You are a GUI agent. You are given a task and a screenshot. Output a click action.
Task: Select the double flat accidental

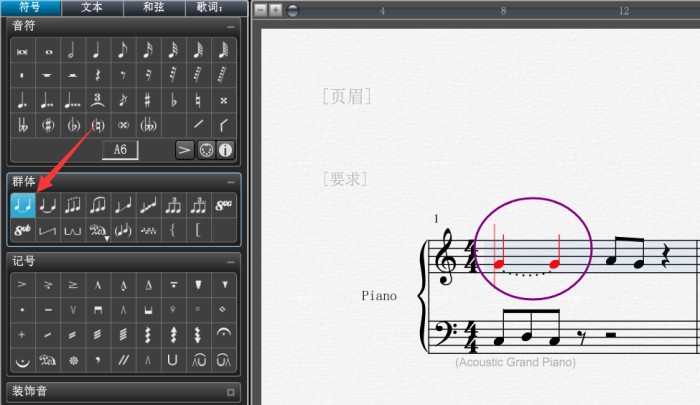pos(22,125)
